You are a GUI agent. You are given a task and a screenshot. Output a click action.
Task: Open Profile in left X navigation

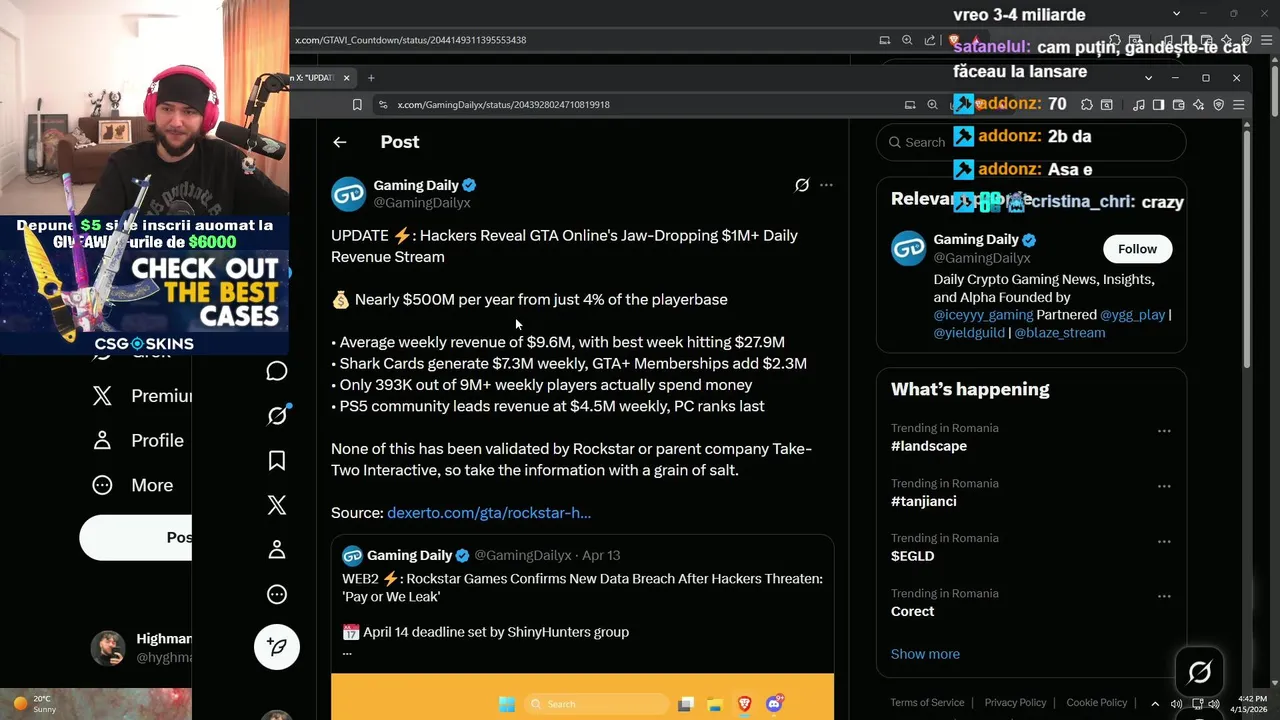tap(140, 441)
